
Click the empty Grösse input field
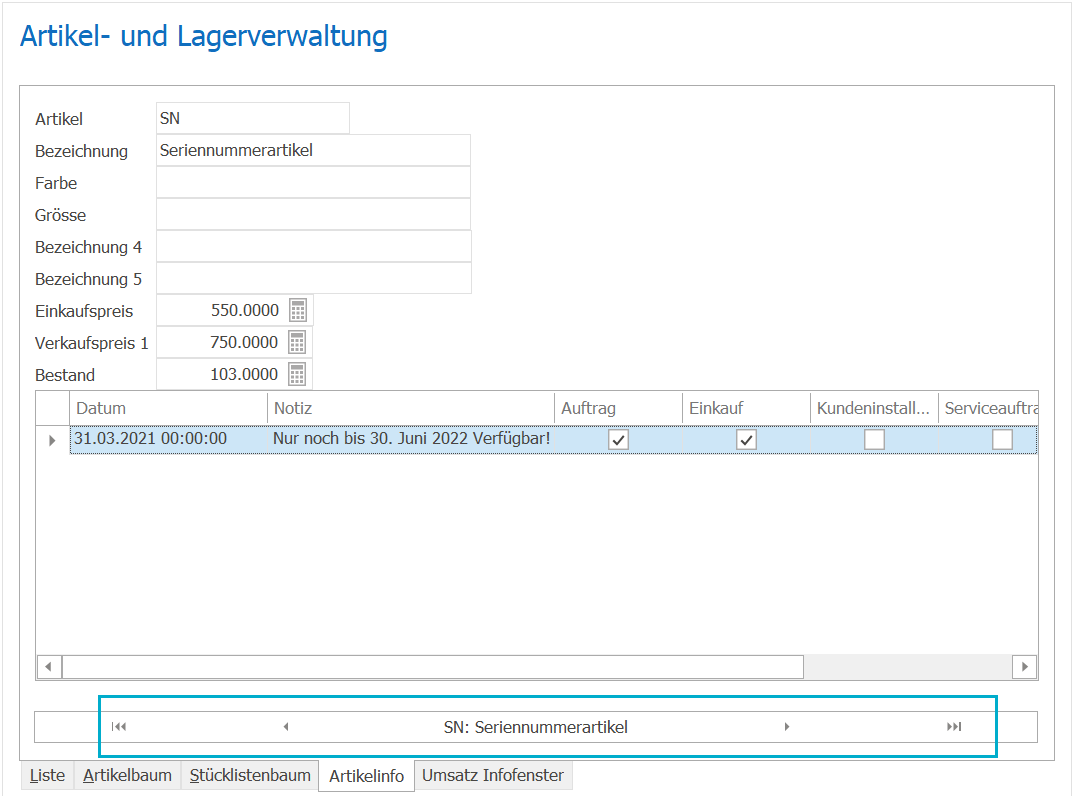click(x=313, y=214)
